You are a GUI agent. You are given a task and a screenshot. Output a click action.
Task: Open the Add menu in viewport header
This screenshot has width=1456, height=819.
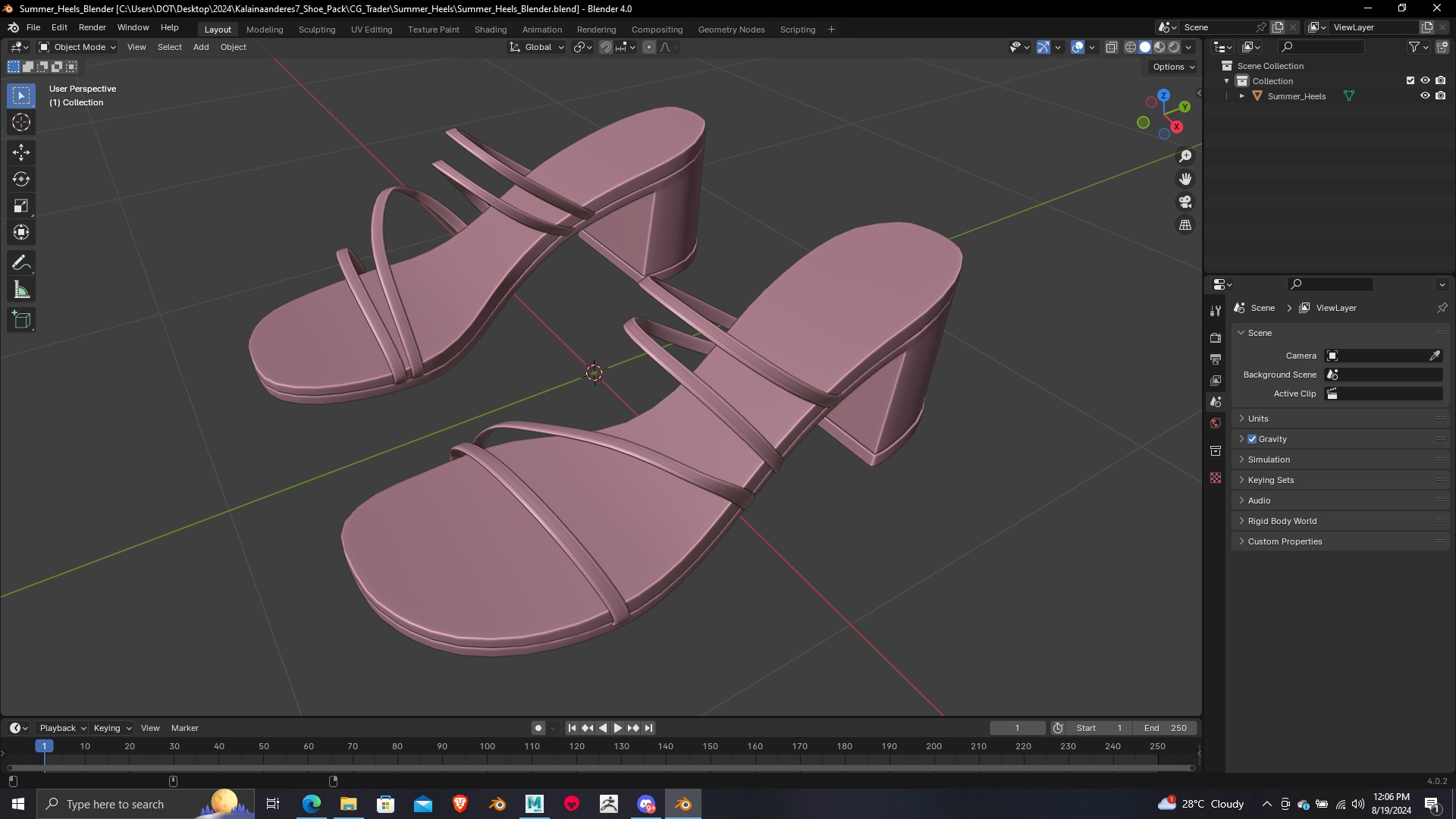pos(201,47)
